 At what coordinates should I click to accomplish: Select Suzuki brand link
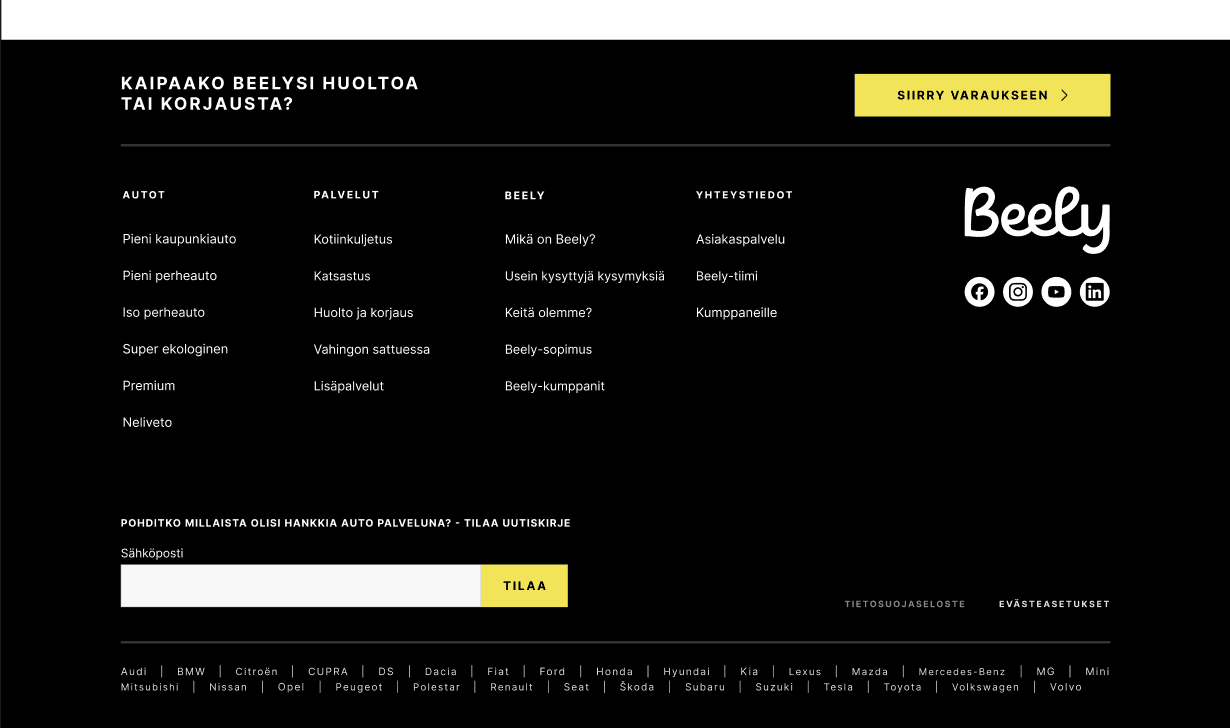(x=774, y=687)
